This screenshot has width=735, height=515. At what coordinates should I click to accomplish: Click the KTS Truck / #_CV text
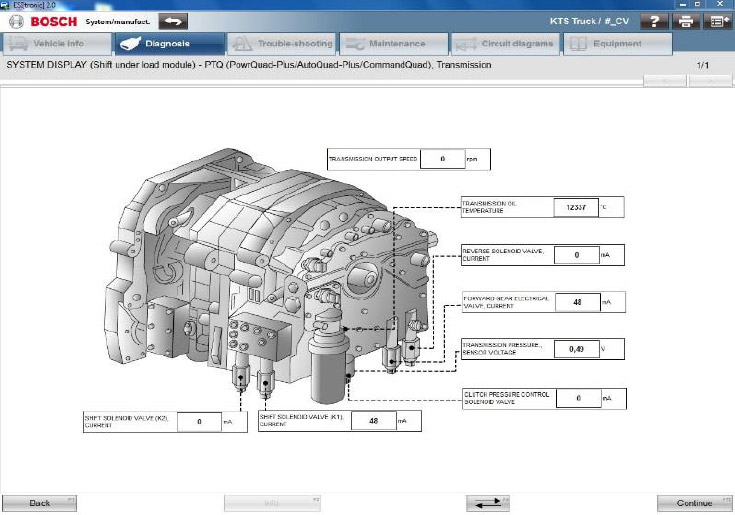589,22
